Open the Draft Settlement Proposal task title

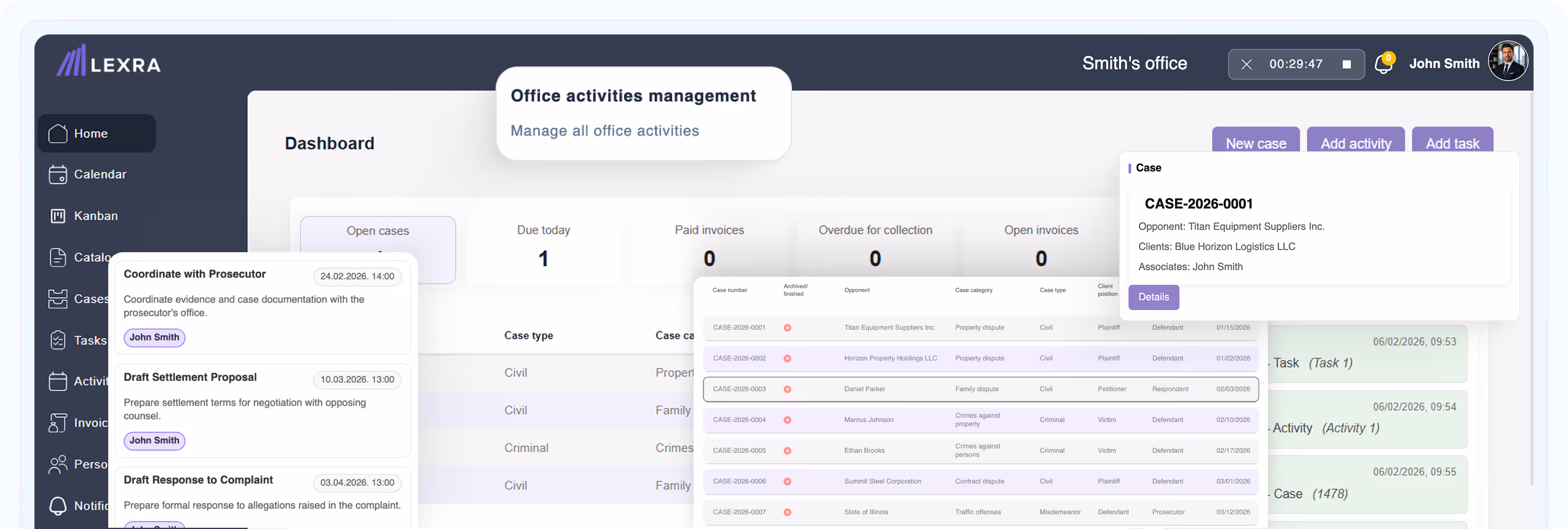pos(190,378)
